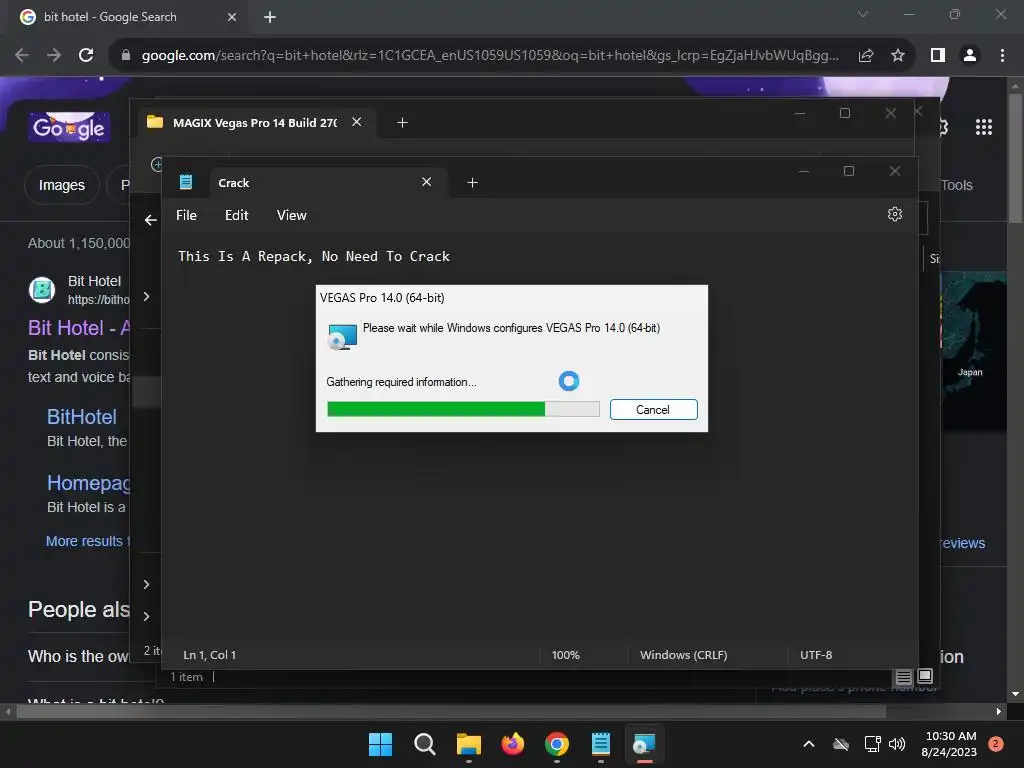Show hidden system tray icons
The width and height of the screenshot is (1024, 768).
click(808, 744)
